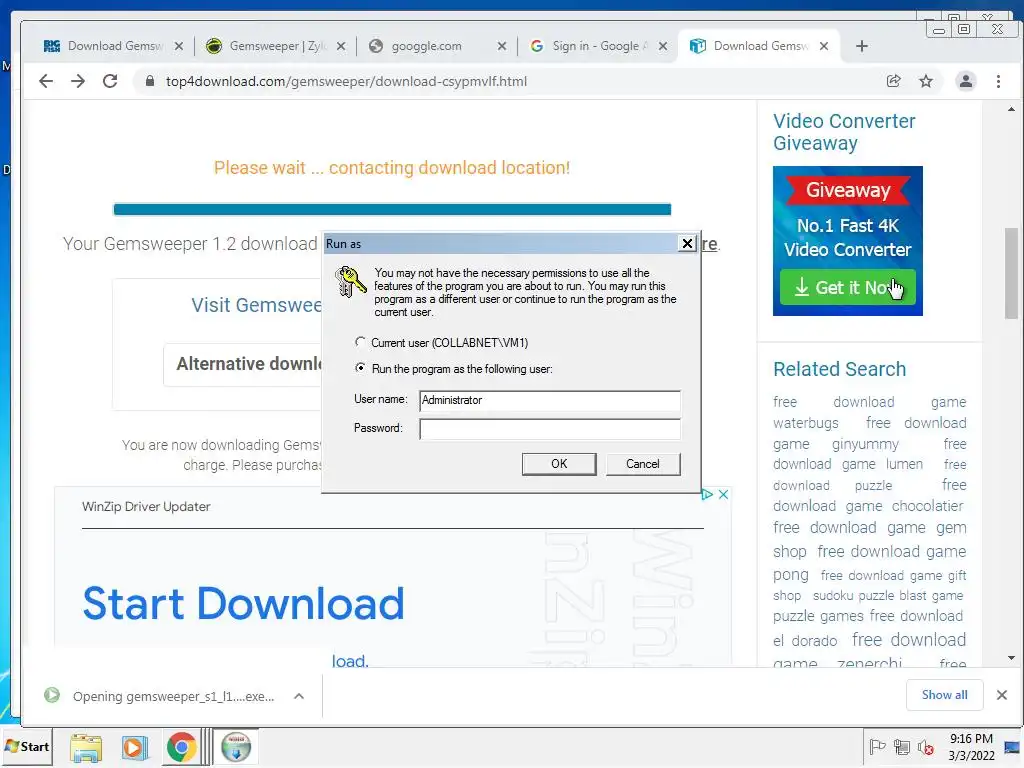Share this page via the share icon
The image size is (1024, 768).
pyautogui.click(x=893, y=81)
